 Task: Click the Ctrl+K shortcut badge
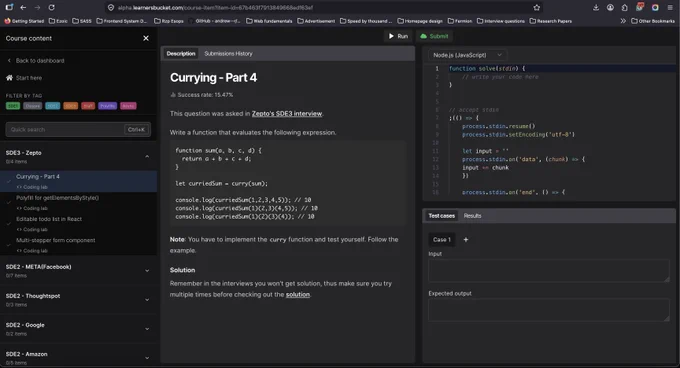pos(136,130)
